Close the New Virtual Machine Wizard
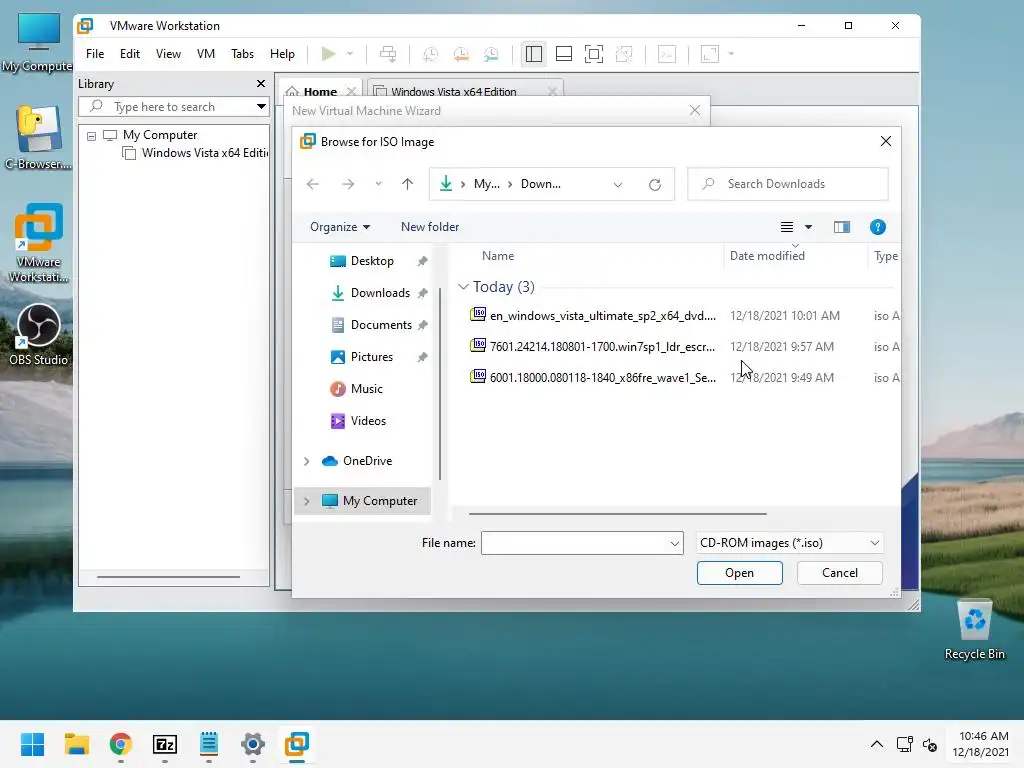The width and height of the screenshot is (1024, 768). [x=695, y=110]
